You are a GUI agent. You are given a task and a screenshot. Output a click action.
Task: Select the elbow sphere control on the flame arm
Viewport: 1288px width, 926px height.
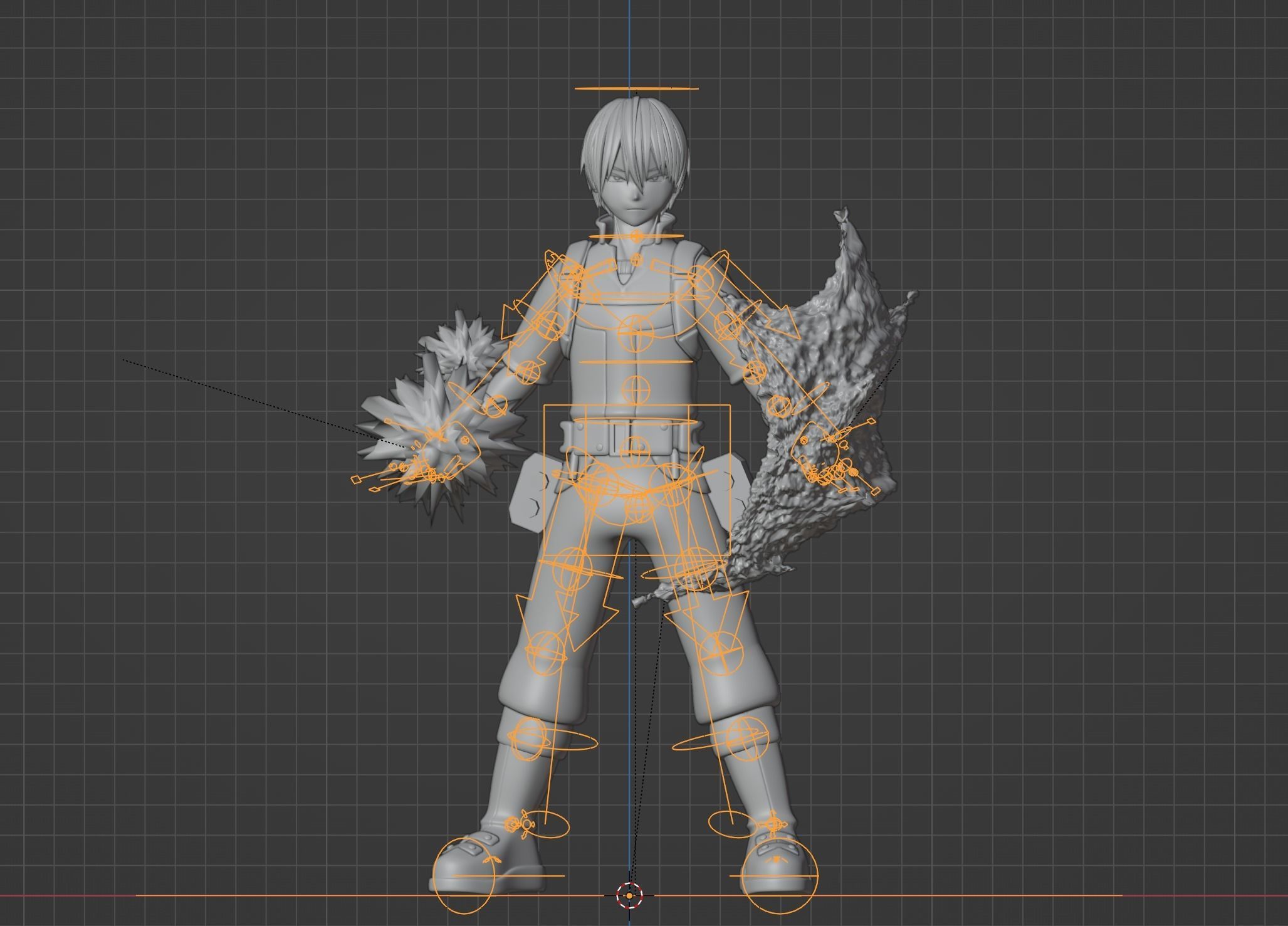pyautogui.click(x=754, y=373)
